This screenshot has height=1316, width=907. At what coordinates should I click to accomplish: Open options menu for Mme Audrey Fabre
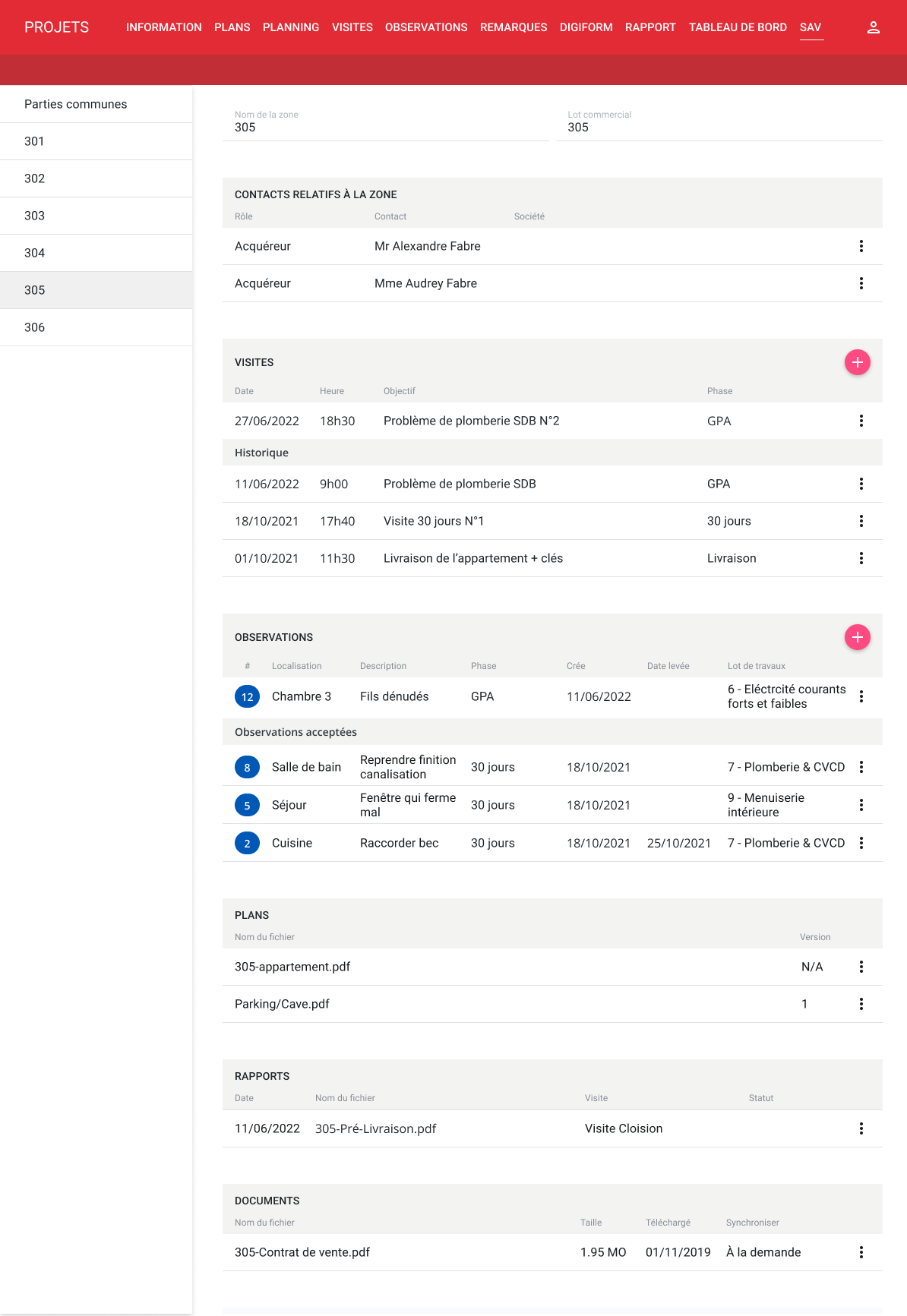point(861,283)
